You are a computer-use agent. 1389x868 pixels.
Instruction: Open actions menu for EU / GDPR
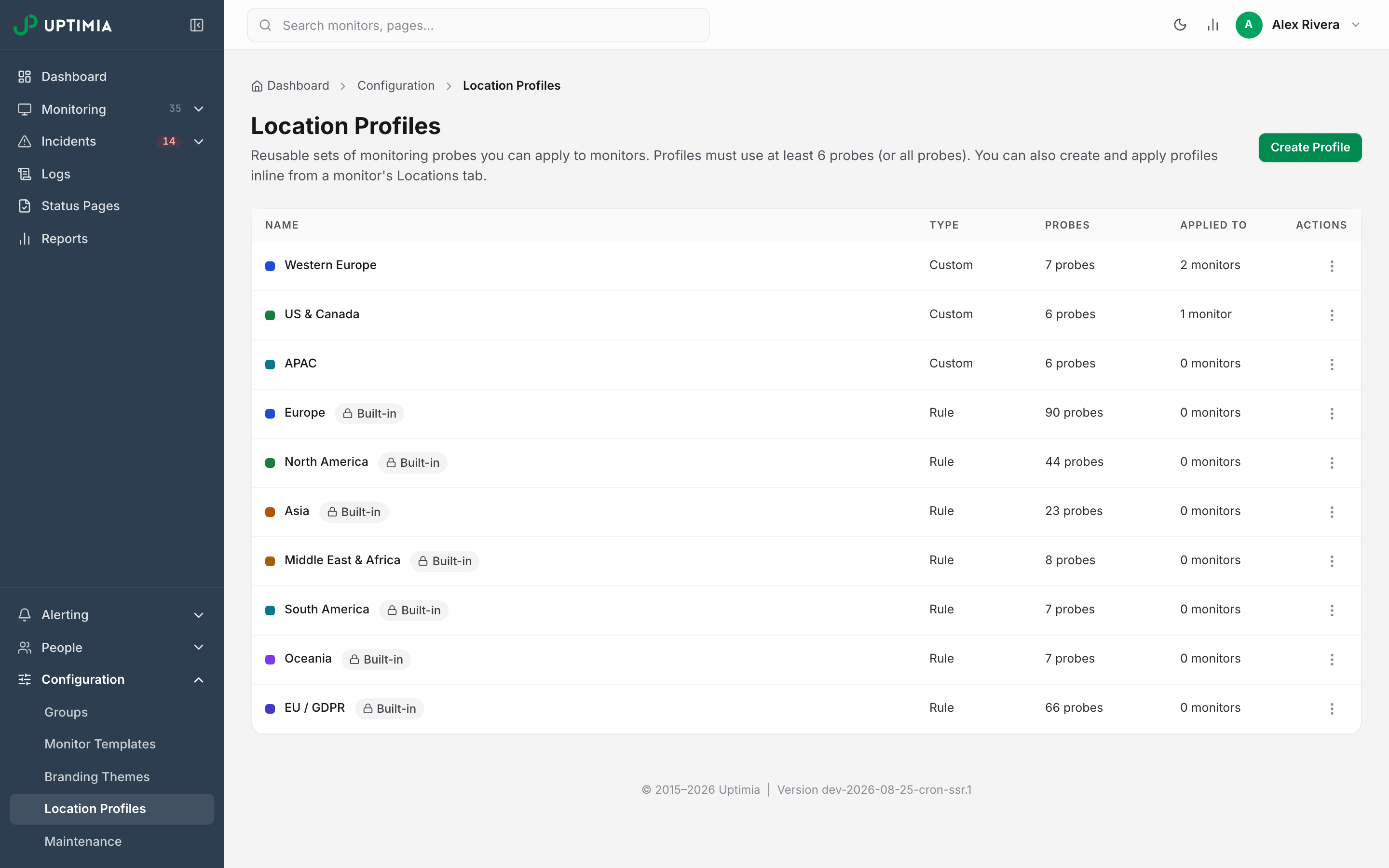click(1332, 708)
